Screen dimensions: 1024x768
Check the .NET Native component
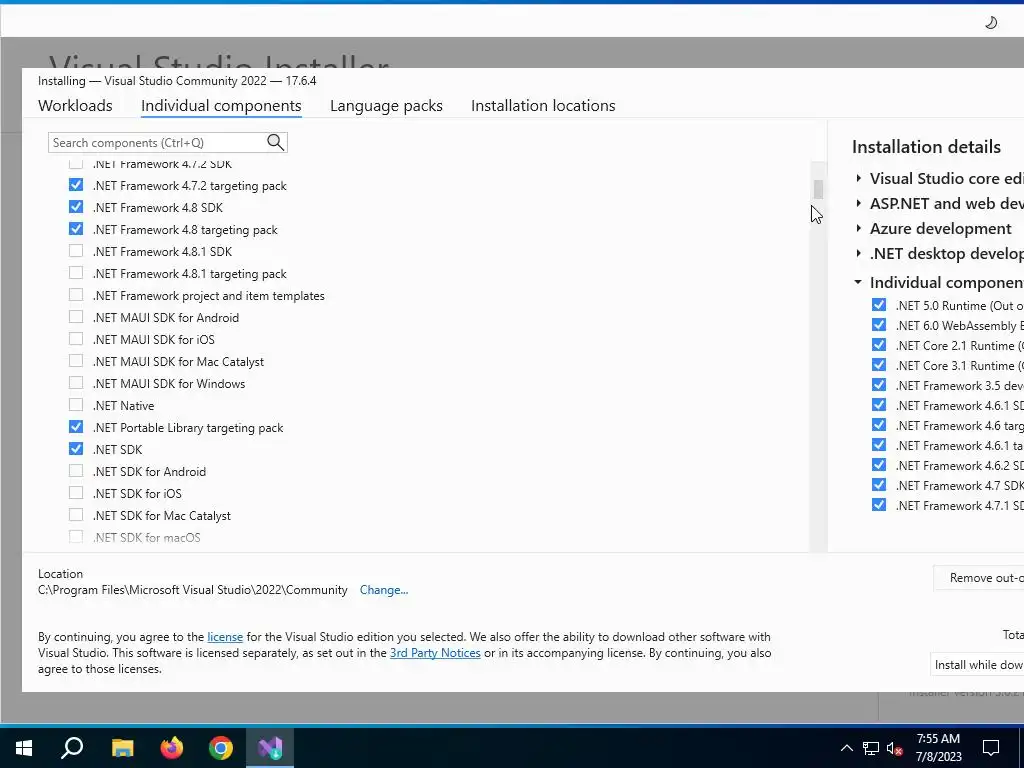tap(76, 405)
